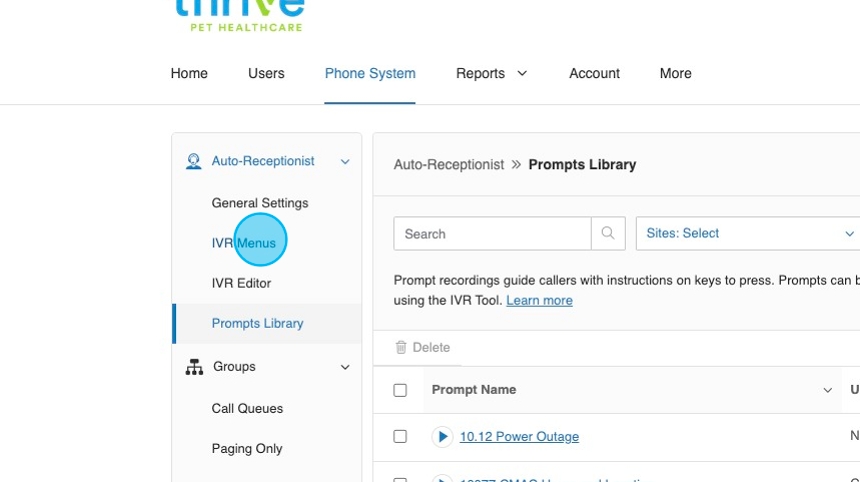Click the Thrive Pet Healthcare logo

(x=239, y=14)
